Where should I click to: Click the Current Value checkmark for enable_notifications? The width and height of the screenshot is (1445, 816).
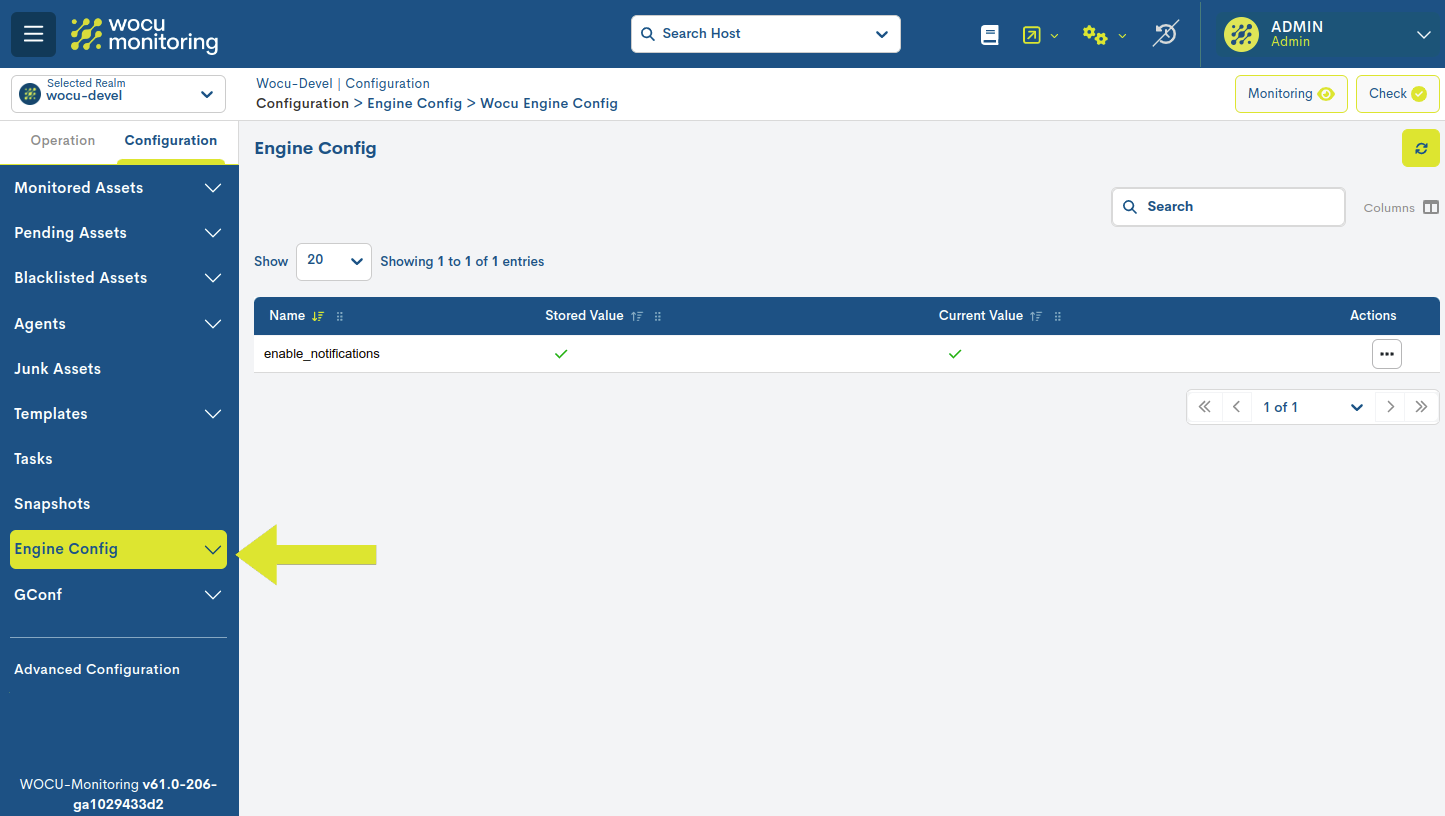point(955,354)
